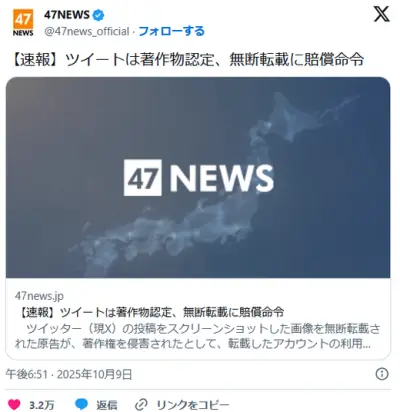Open the info circle icon beside timestamp
Viewport: 400px width, 412px height.
pos(382,374)
